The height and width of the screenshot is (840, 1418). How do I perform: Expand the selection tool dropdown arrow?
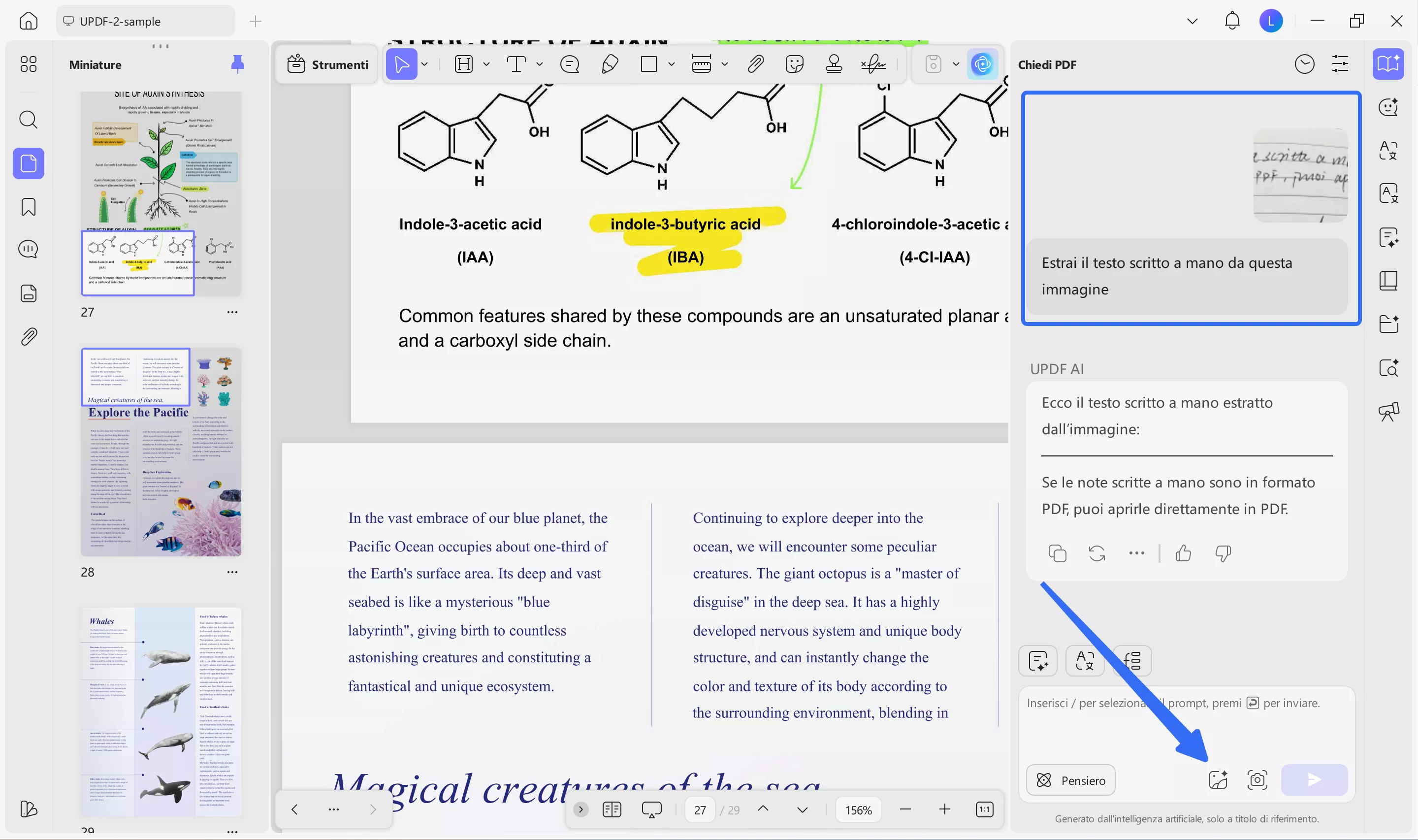pyautogui.click(x=424, y=64)
